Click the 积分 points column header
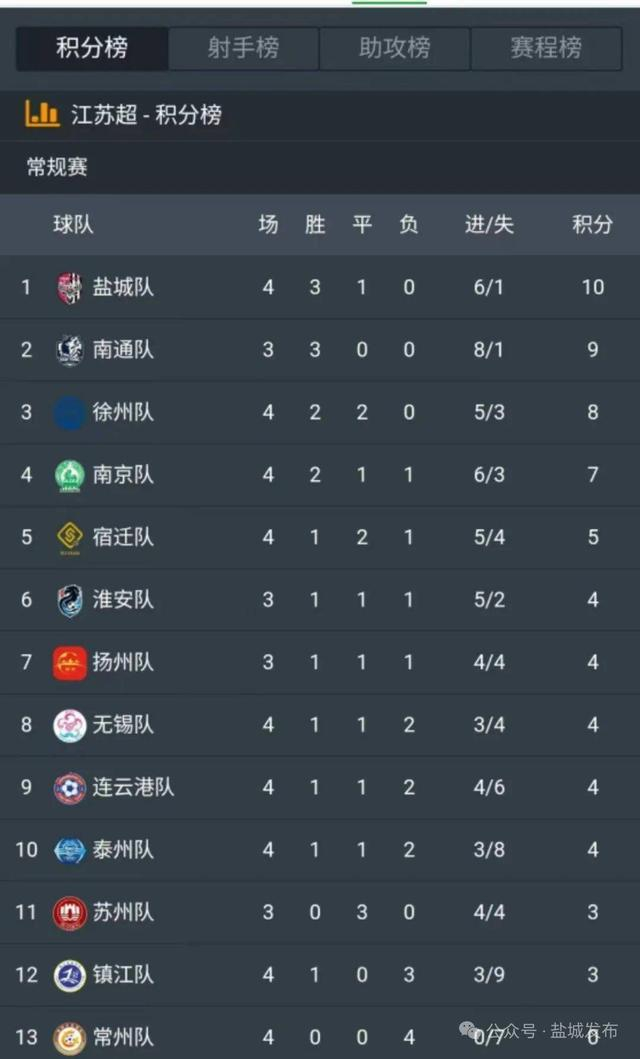Screen dimensions: 640x1059 (592, 224)
